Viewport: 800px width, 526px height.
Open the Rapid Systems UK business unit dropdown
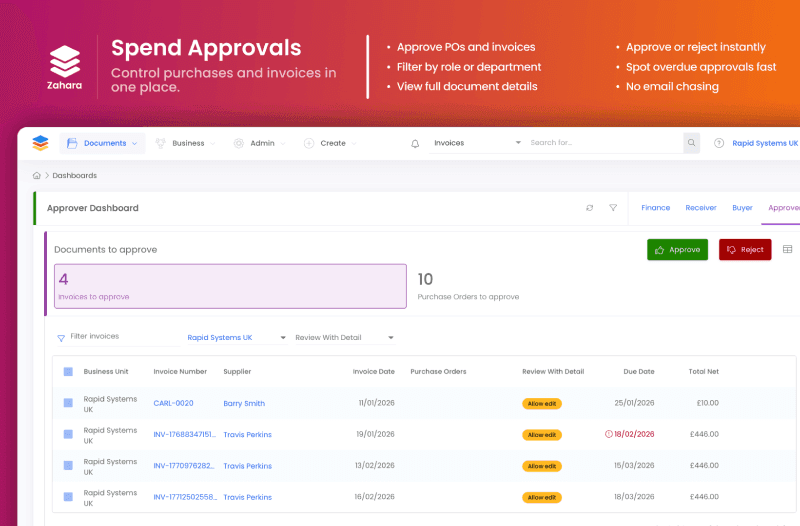pyautogui.click(x=237, y=337)
